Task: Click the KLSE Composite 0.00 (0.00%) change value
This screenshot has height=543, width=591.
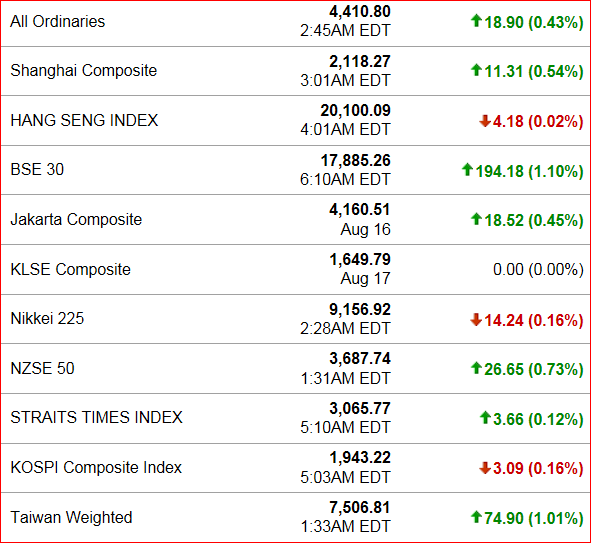Action: click(538, 270)
